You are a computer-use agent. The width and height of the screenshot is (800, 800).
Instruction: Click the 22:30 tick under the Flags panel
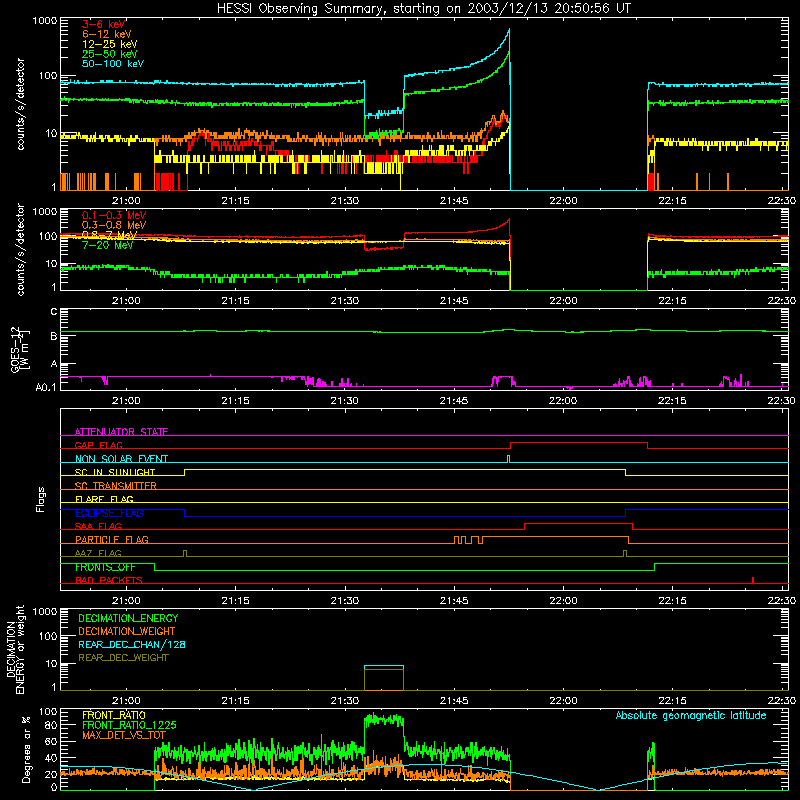[781, 601]
